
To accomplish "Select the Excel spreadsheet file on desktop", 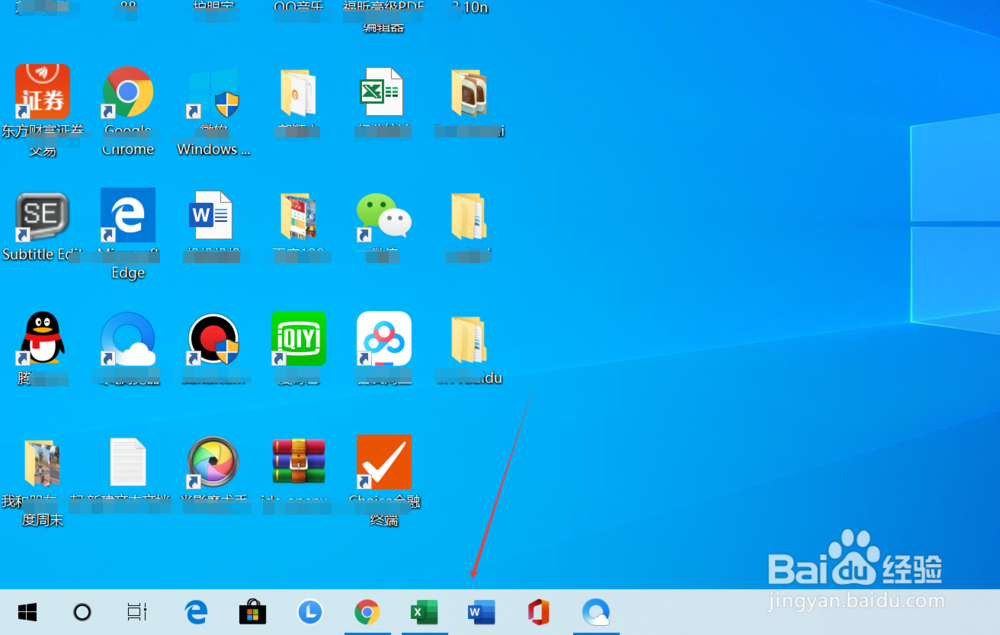I will pos(381,92).
